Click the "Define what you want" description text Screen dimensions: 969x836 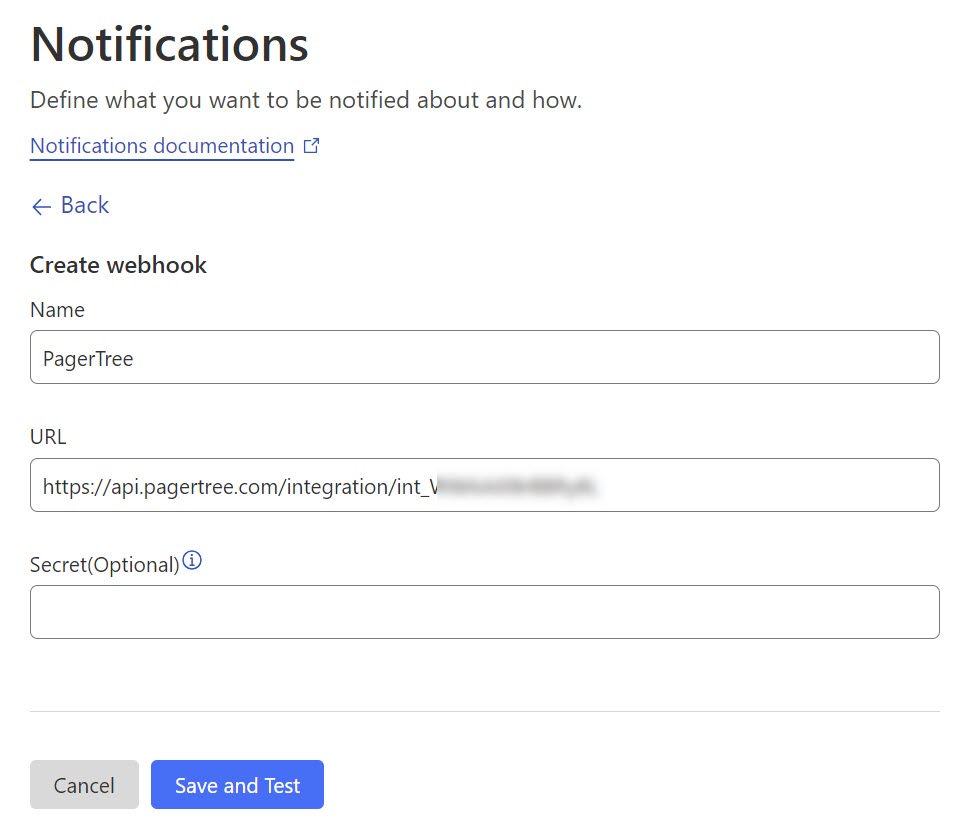click(x=305, y=100)
